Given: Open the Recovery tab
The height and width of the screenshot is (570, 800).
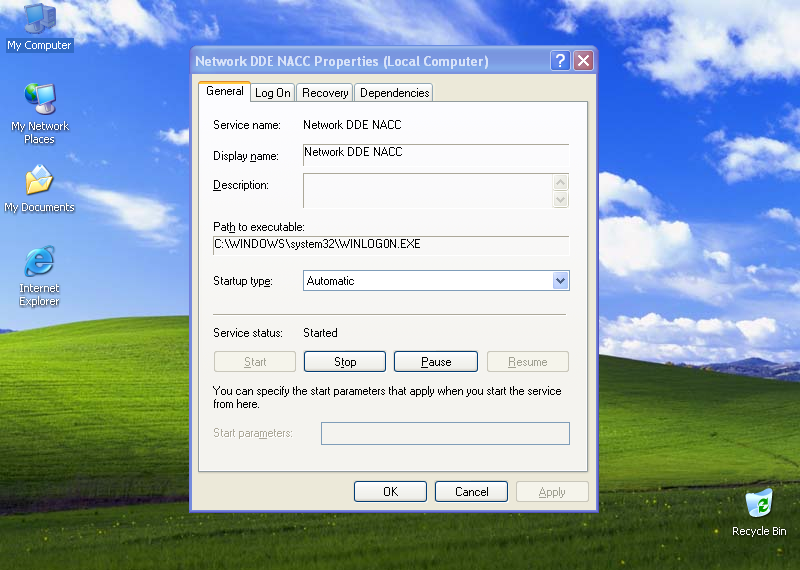Looking at the screenshot, I should click(324, 93).
